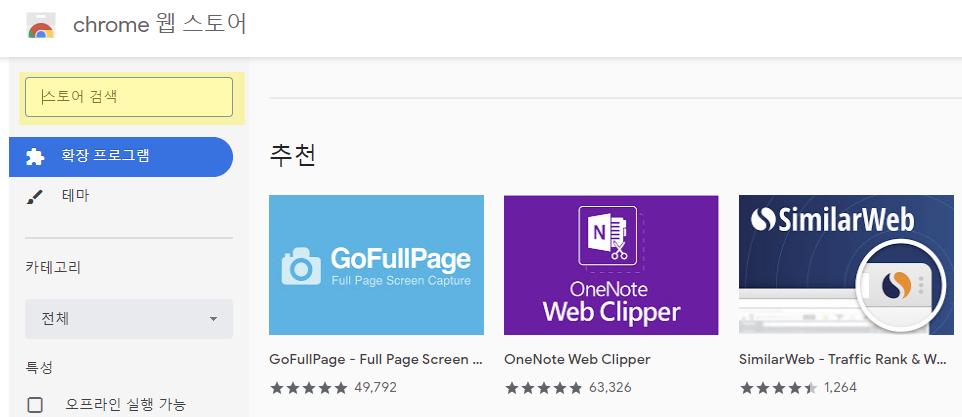
Task: Open the '확장 프로그램' menu item
Action: click(121, 157)
